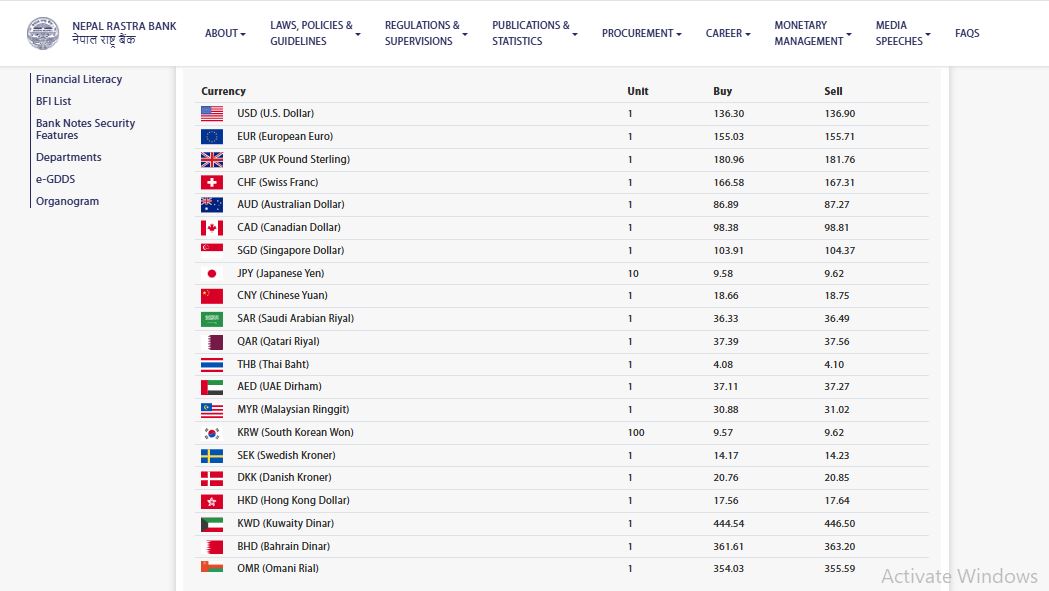Click the Kuwait flag icon for KWD
This screenshot has width=1049, height=591.
[212, 524]
